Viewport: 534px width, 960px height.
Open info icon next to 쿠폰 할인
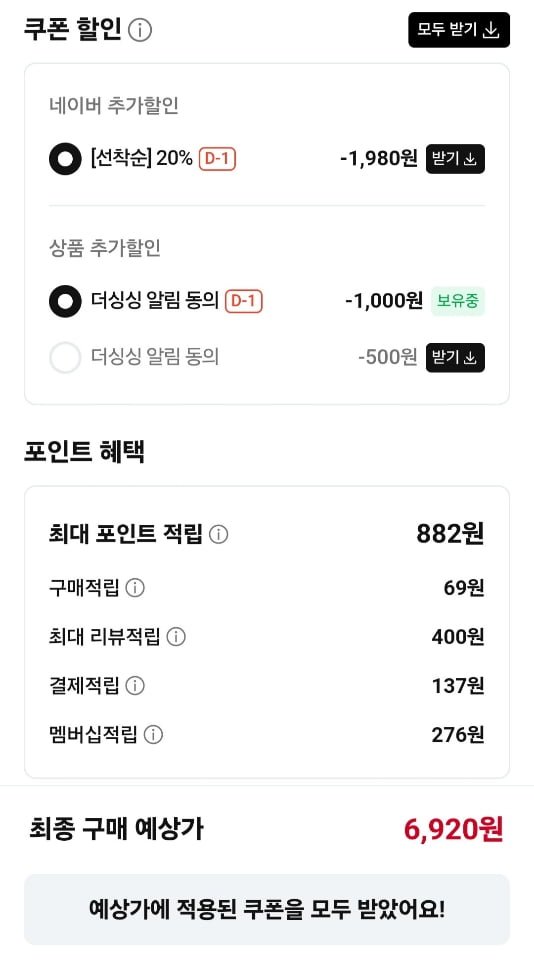[140, 29]
